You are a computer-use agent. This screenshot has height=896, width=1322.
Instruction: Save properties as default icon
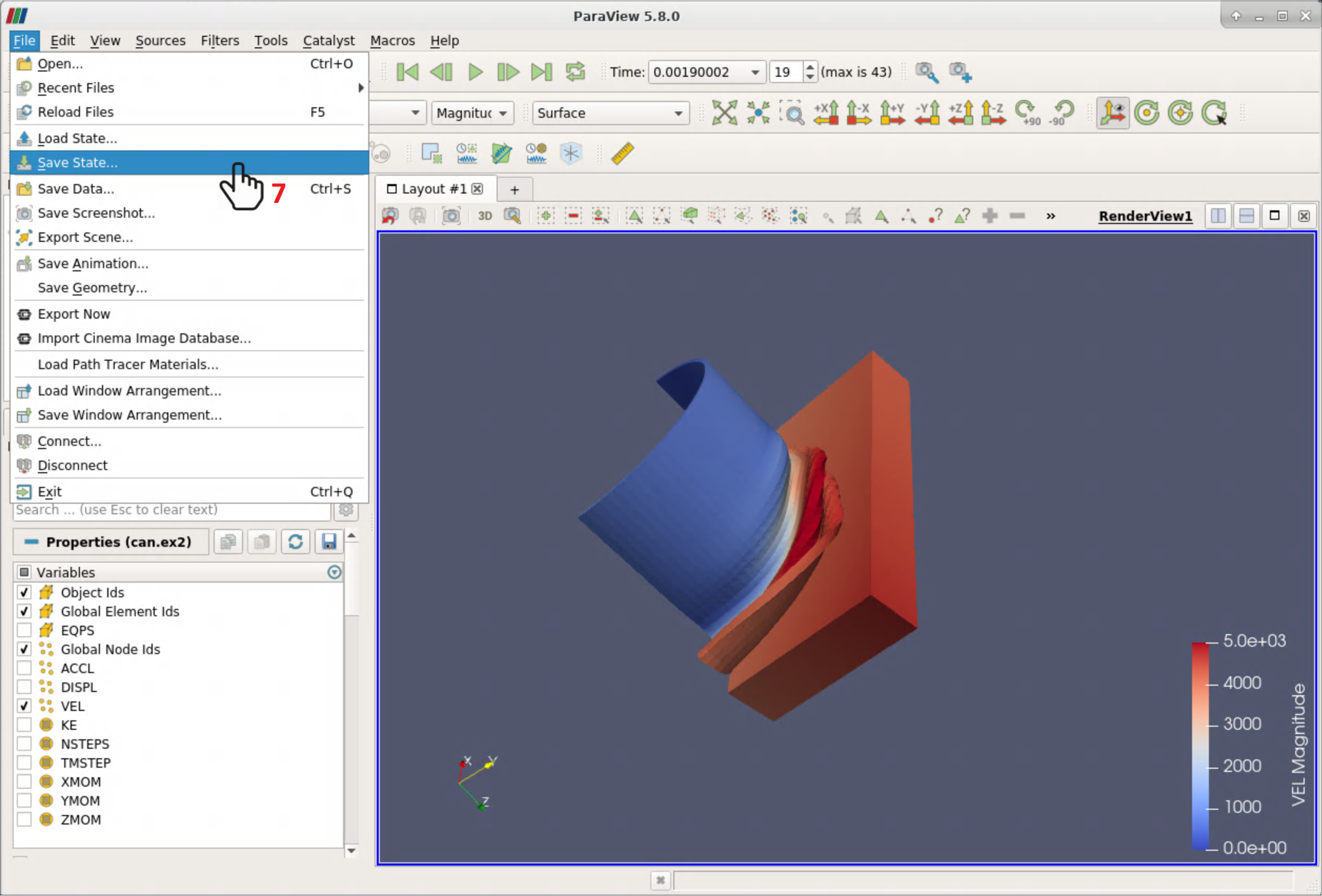tap(329, 542)
